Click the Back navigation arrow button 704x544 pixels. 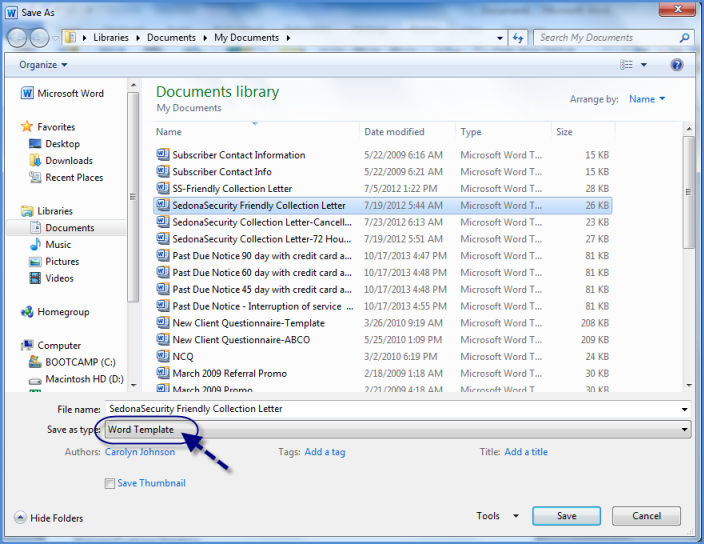(17, 38)
